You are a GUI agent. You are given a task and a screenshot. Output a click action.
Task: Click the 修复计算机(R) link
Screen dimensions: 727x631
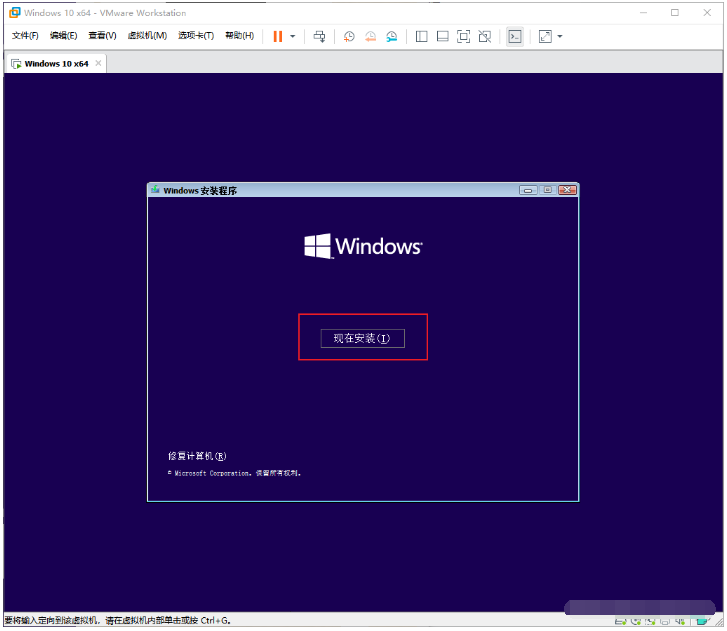coord(197,456)
